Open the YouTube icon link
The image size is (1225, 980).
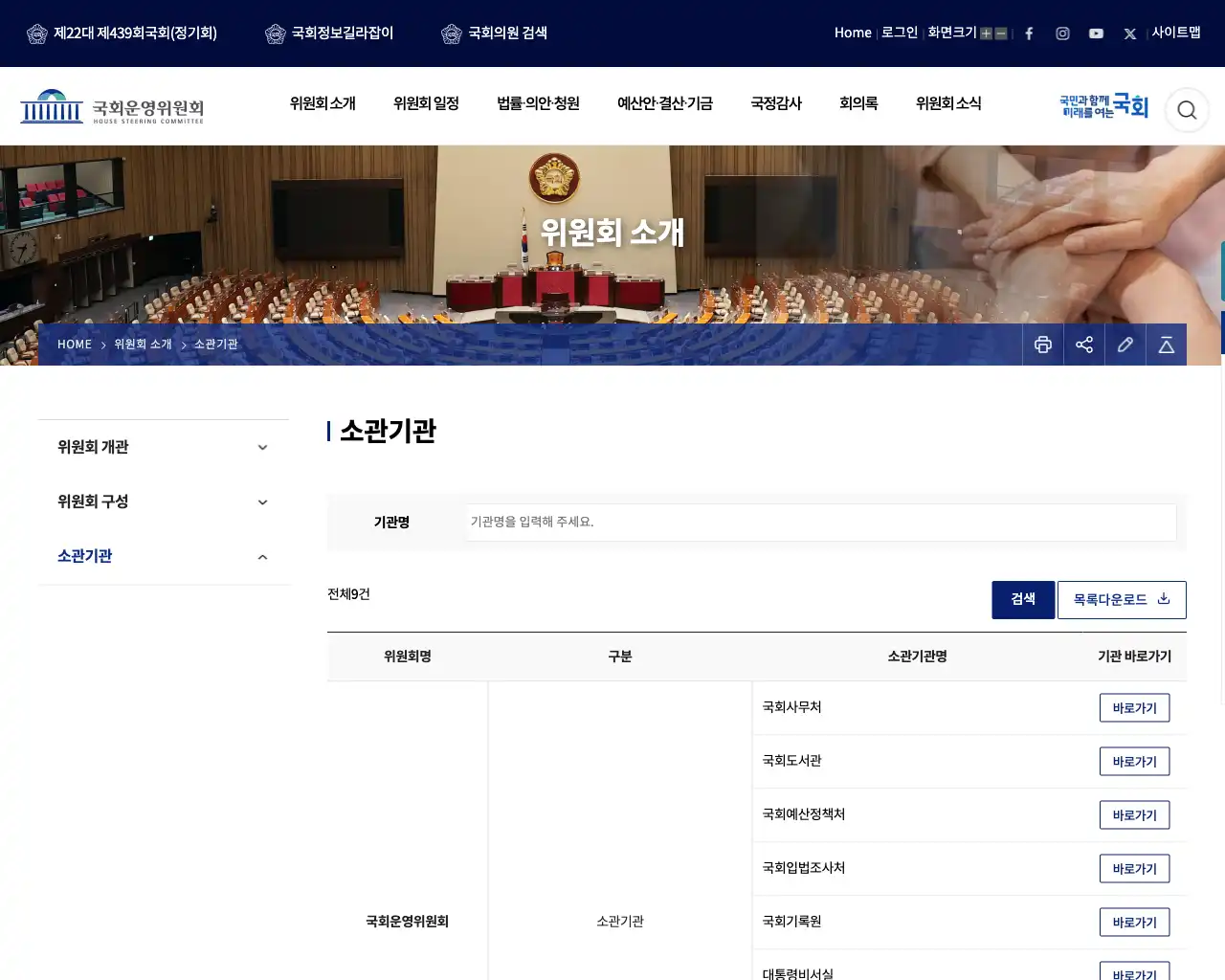[1096, 33]
